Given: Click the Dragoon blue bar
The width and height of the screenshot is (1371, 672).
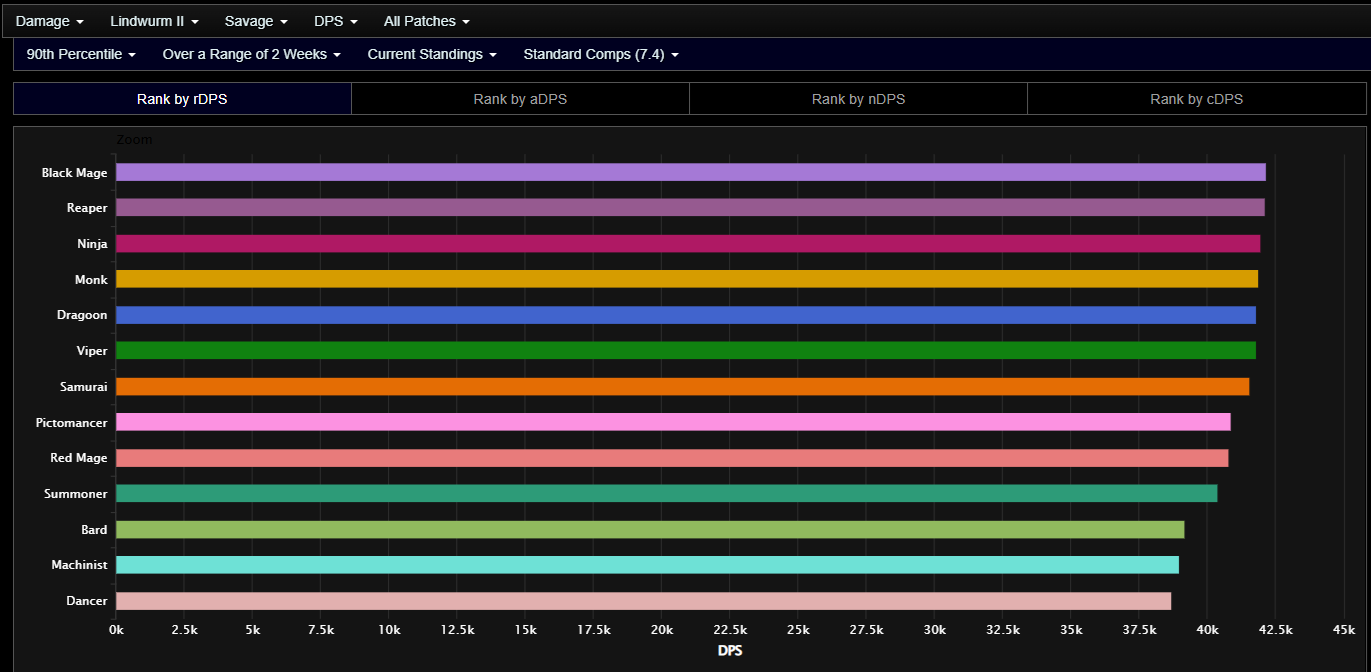Looking at the screenshot, I should point(686,315).
